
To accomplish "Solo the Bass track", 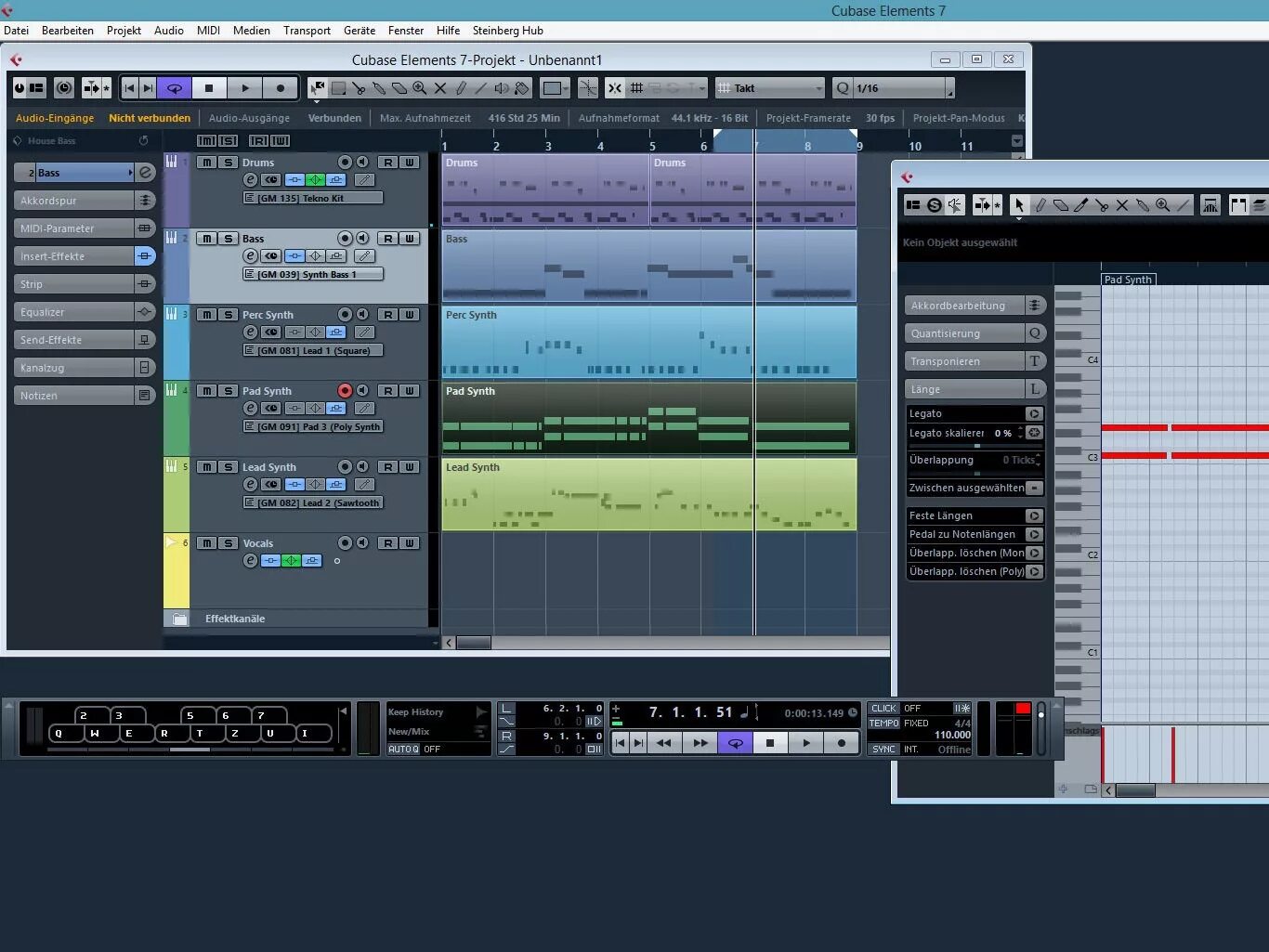I will (x=229, y=238).
